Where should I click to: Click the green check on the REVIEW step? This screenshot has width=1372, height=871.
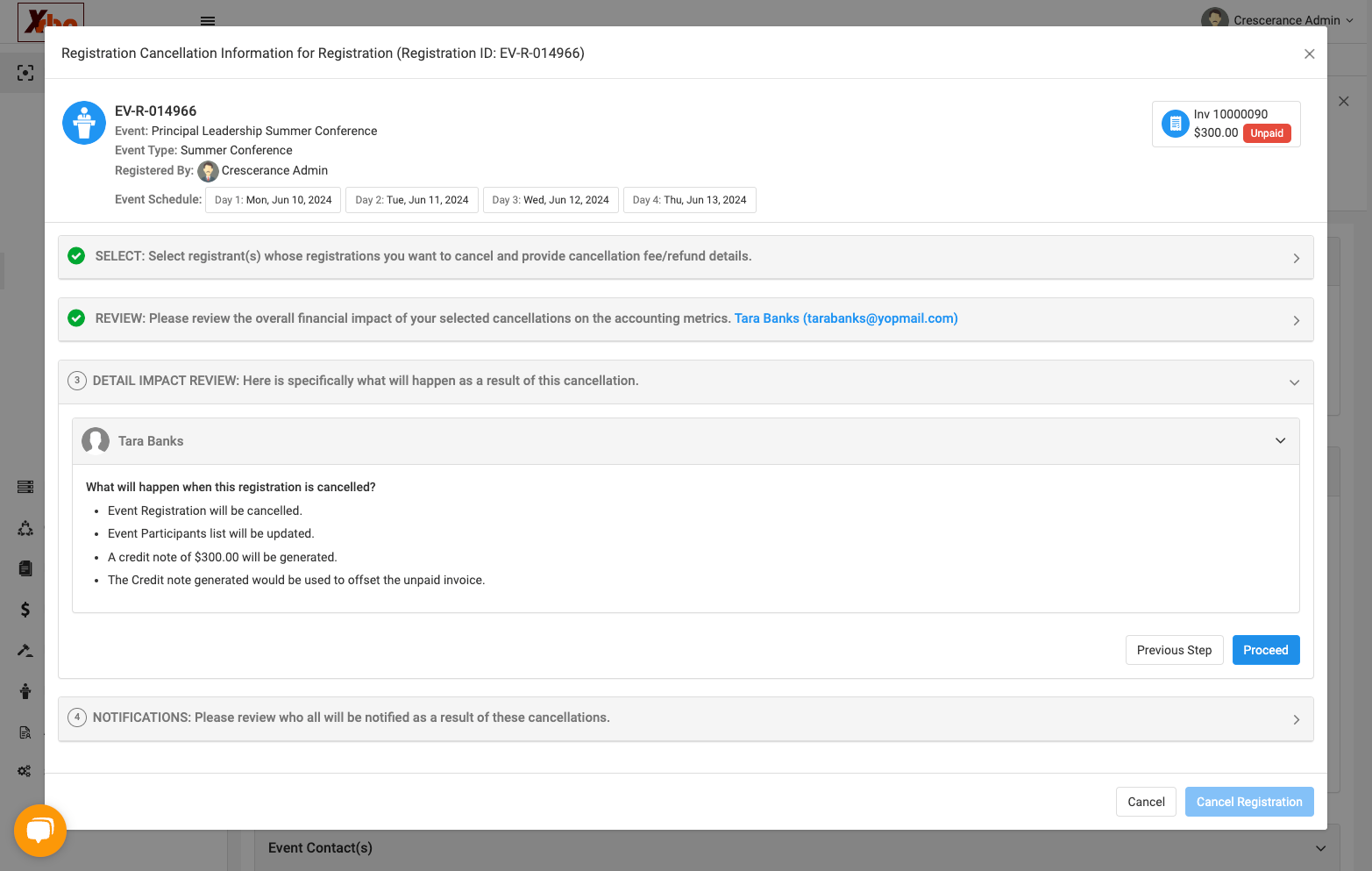point(76,318)
